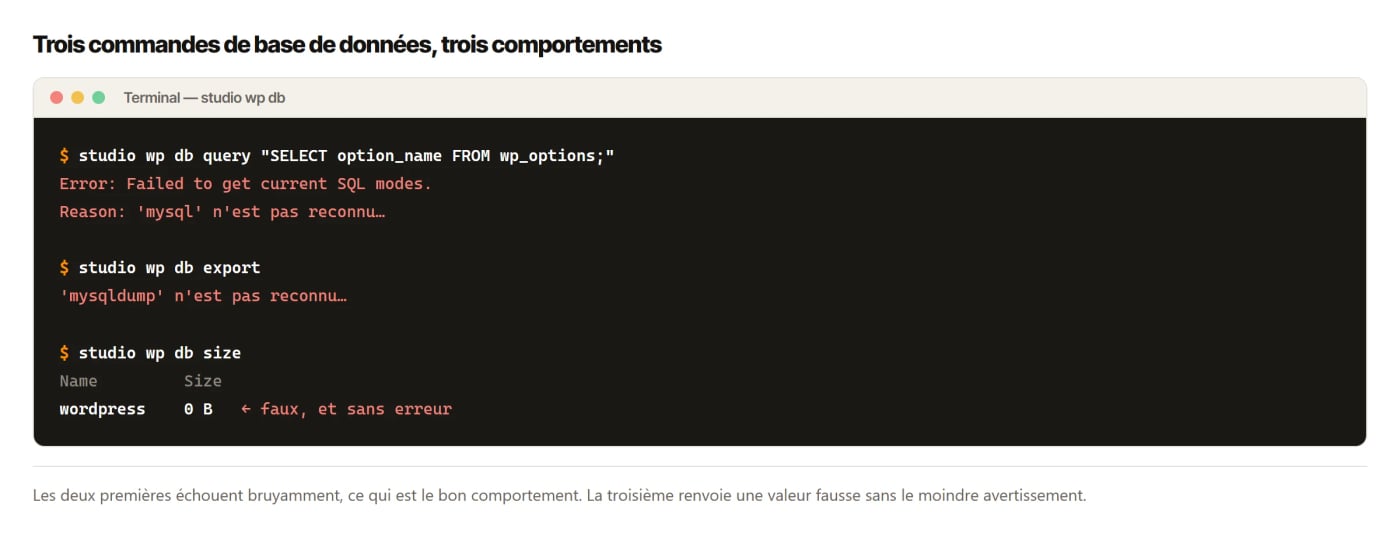Click the orange prompt before db size command
The image size is (1400, 537).
(x=64, y=353)
